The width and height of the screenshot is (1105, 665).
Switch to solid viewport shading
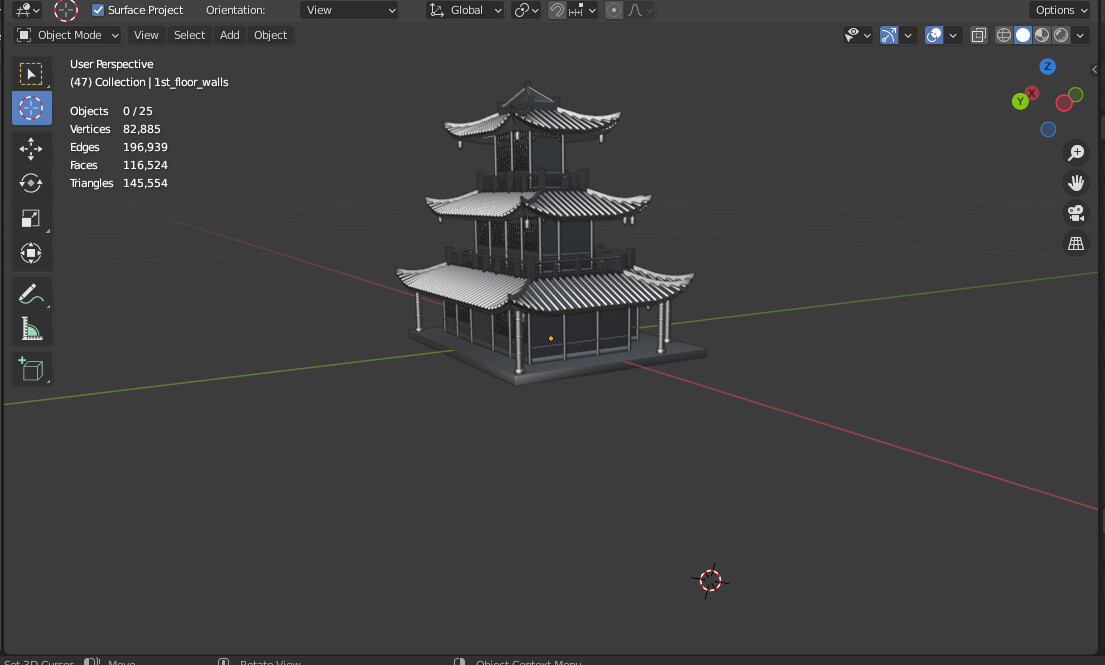[x=1023, y=35]
